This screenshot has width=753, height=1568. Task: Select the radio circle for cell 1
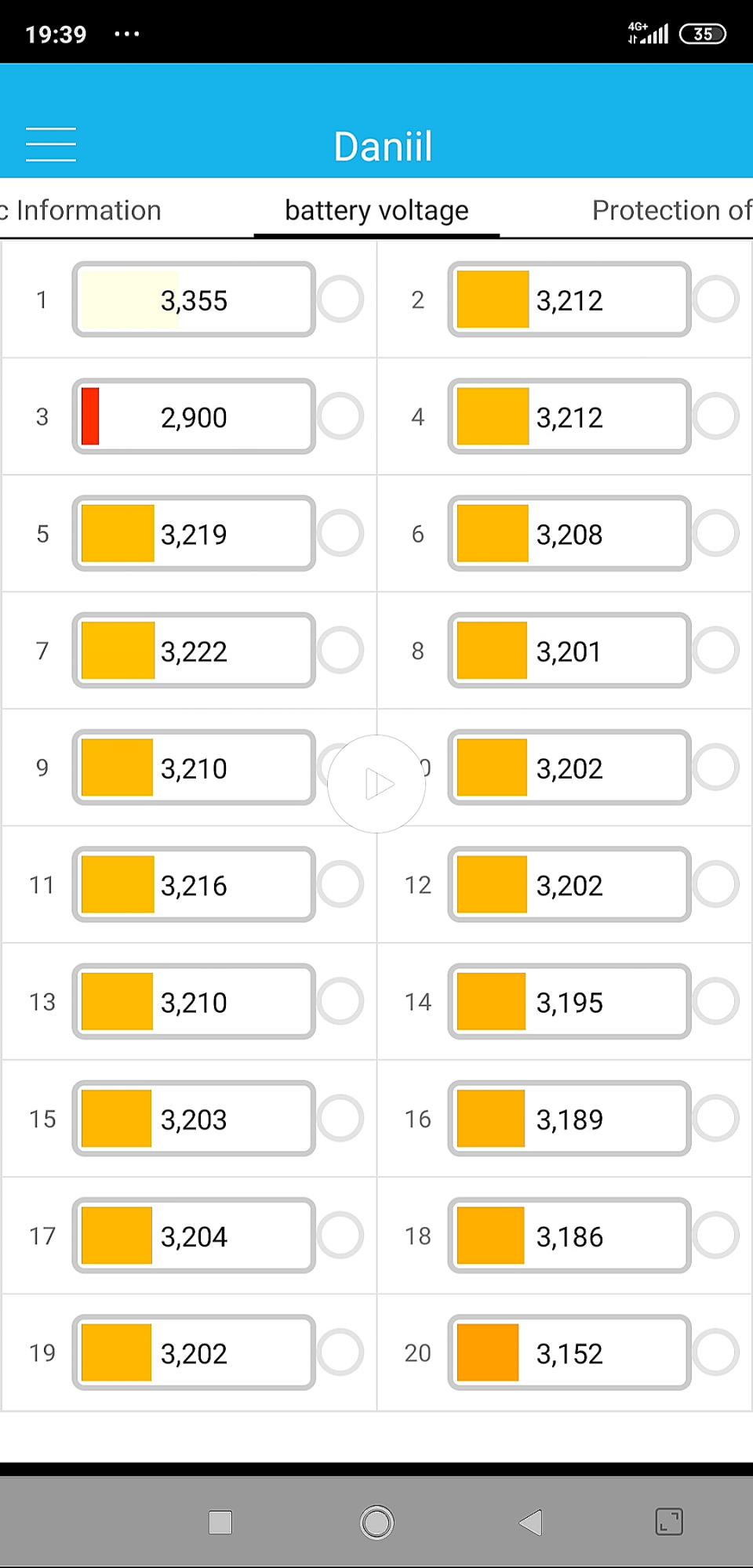(x=340, y=299)
